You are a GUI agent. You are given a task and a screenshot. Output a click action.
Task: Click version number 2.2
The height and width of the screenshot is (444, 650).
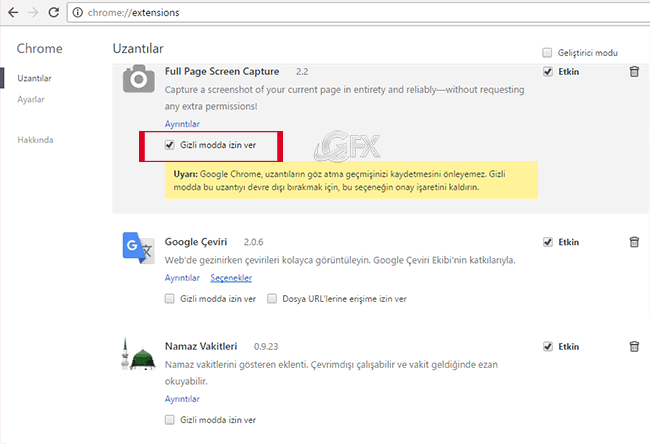(x=302, y=72)
